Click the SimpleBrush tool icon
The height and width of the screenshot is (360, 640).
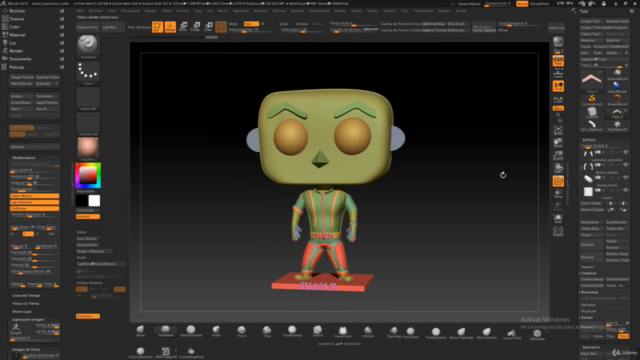pyautogui.click(x=592, y=100)
